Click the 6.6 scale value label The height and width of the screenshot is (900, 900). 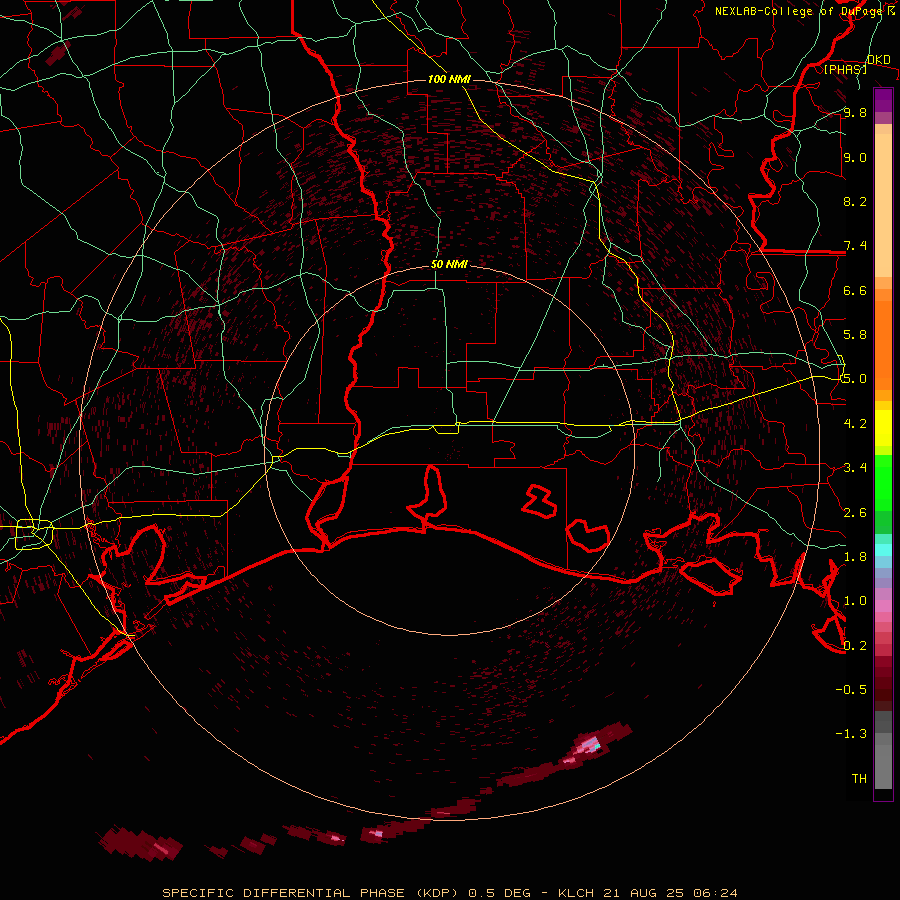coord(855,290)
